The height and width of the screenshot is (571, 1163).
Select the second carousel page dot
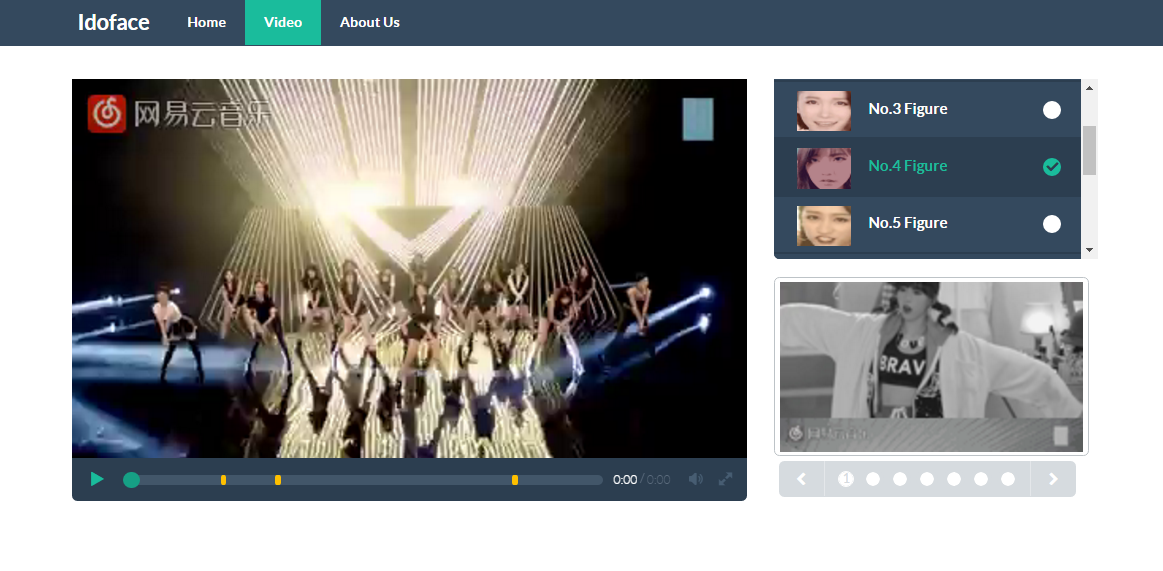pos(873,479)
